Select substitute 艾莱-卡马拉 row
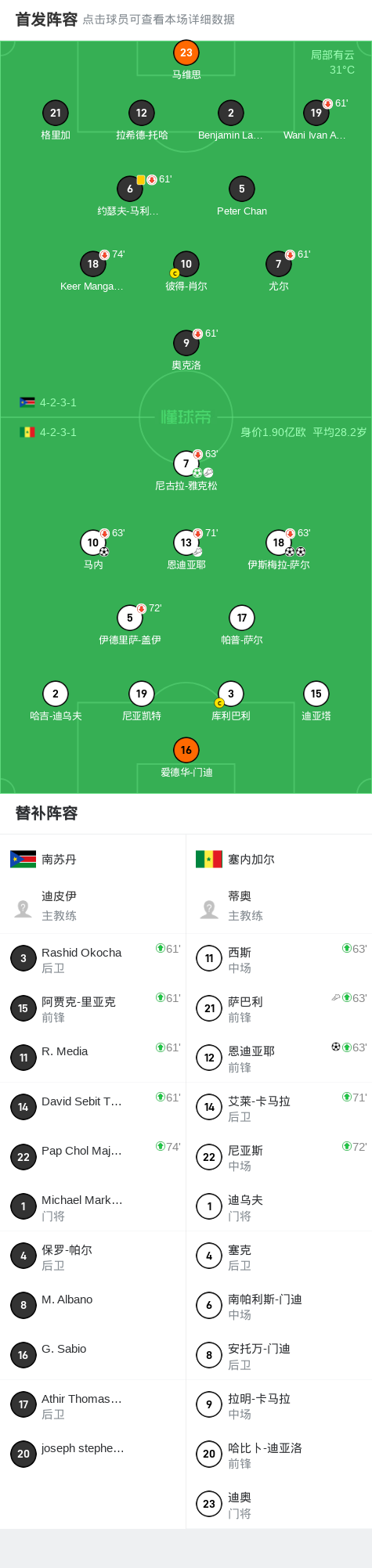This screenshot has width=372, height=1568. click(279, 1108)
